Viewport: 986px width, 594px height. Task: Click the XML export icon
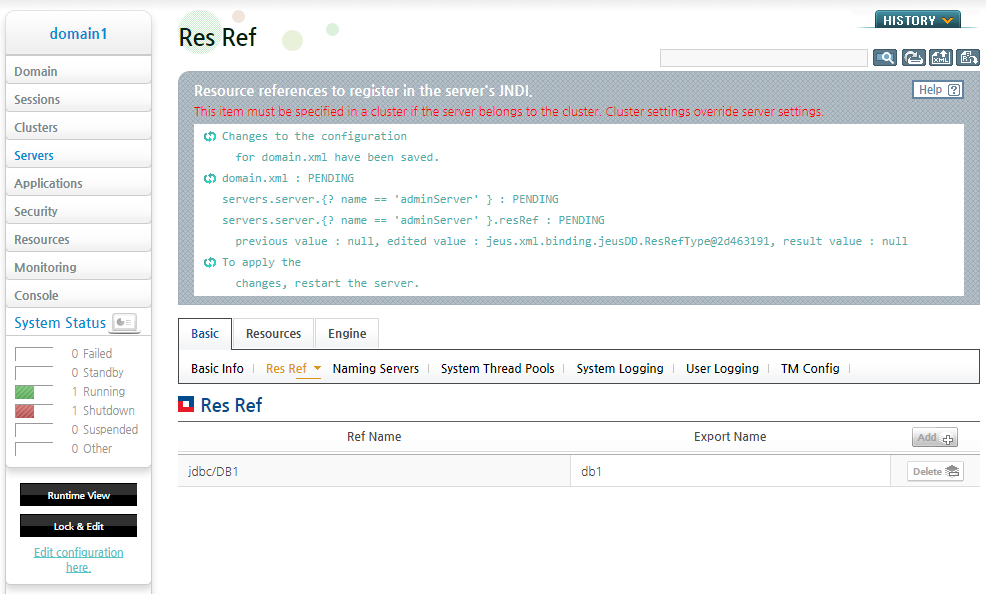point(941,58)
